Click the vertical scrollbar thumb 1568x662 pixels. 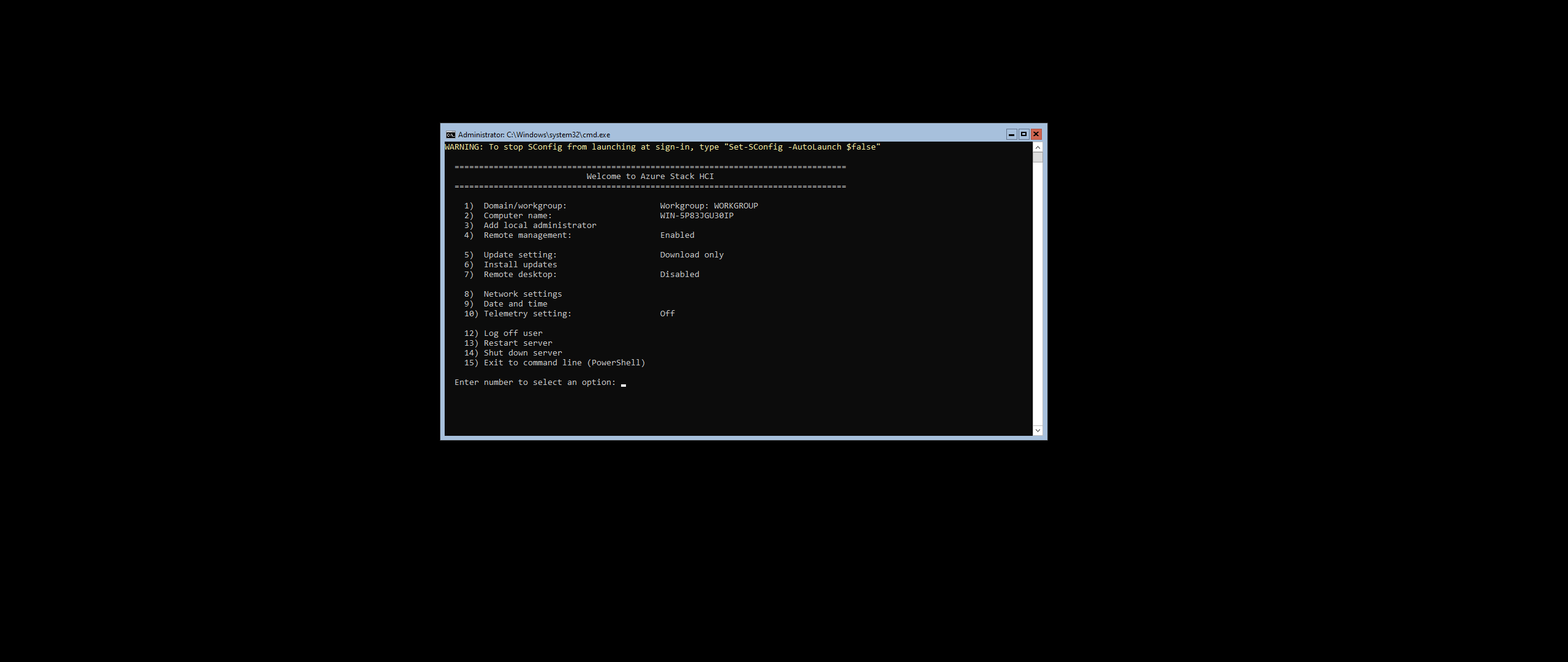tap(1038, 158)
